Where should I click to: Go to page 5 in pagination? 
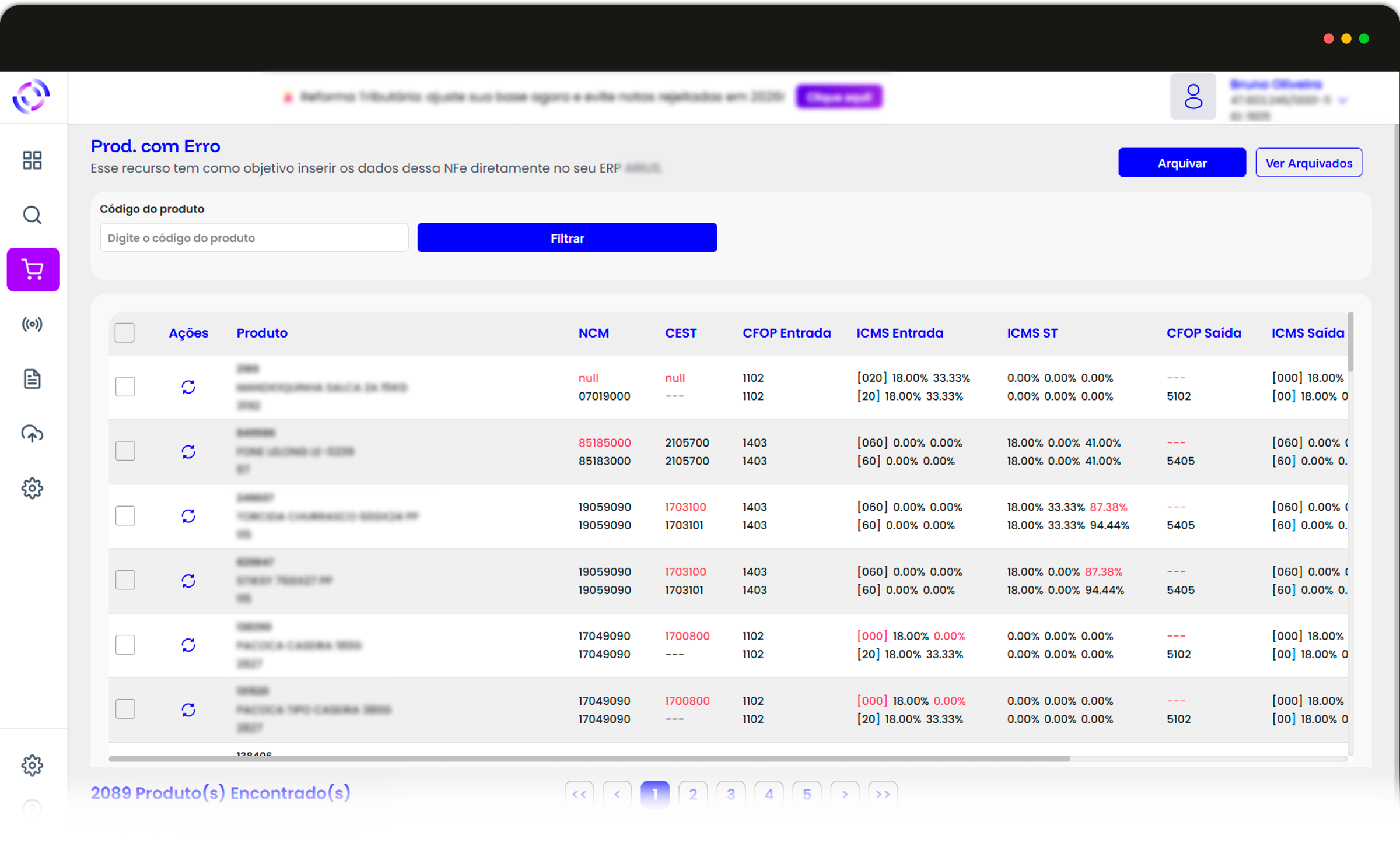pos(807,795)
